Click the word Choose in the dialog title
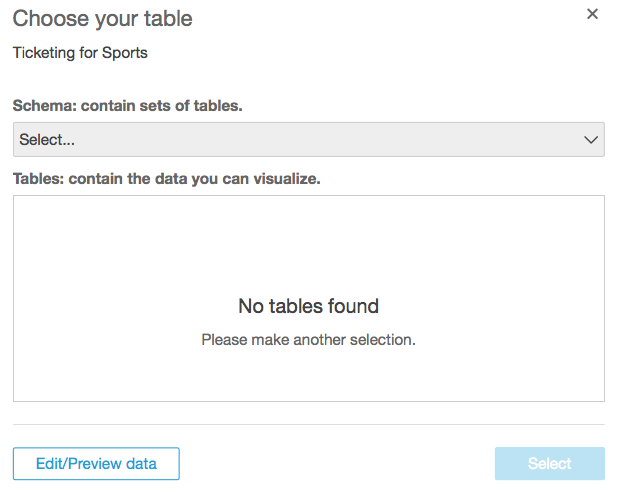 click(44, 18)
